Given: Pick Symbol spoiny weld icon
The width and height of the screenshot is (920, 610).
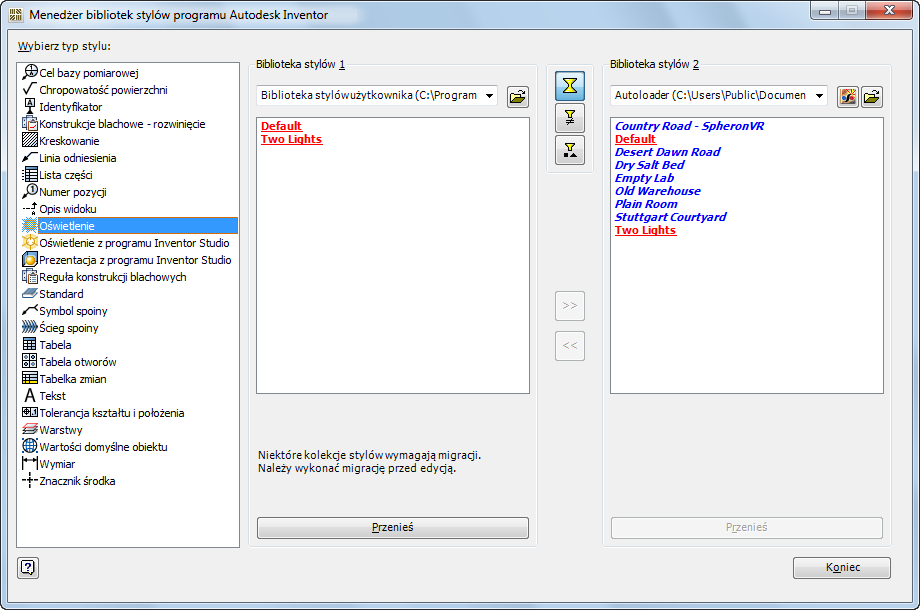Looking at the screenshot, I should tap(30, 310).
